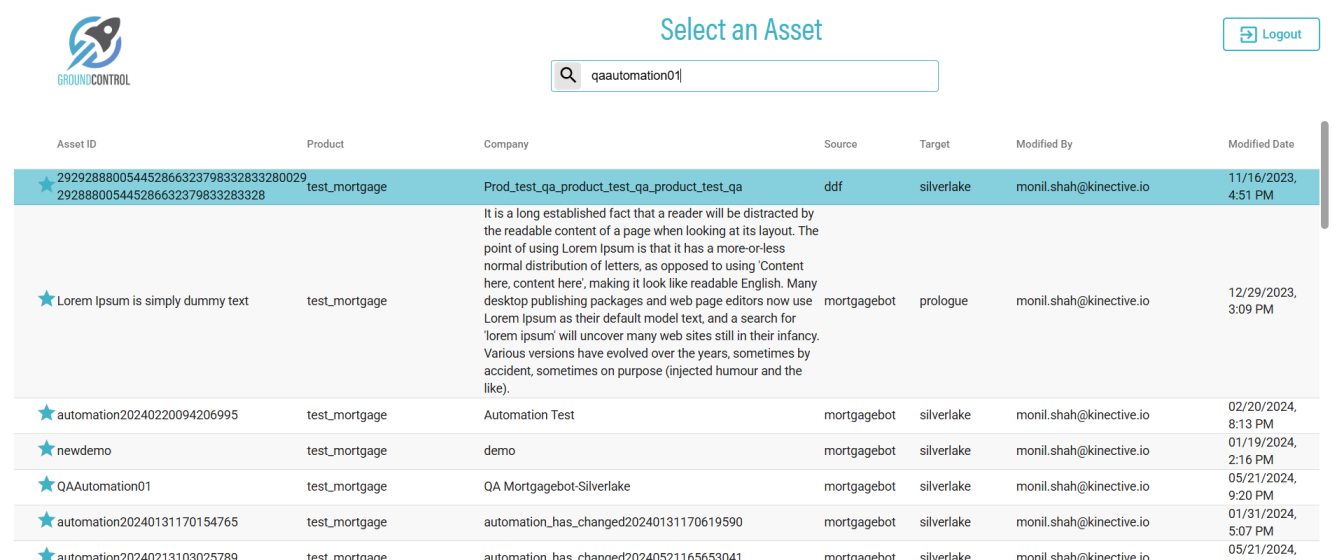The image size is (1344, 560).
Task: Toggle star for asset automation20240131170154765
Action: click(x=46, y=521)
